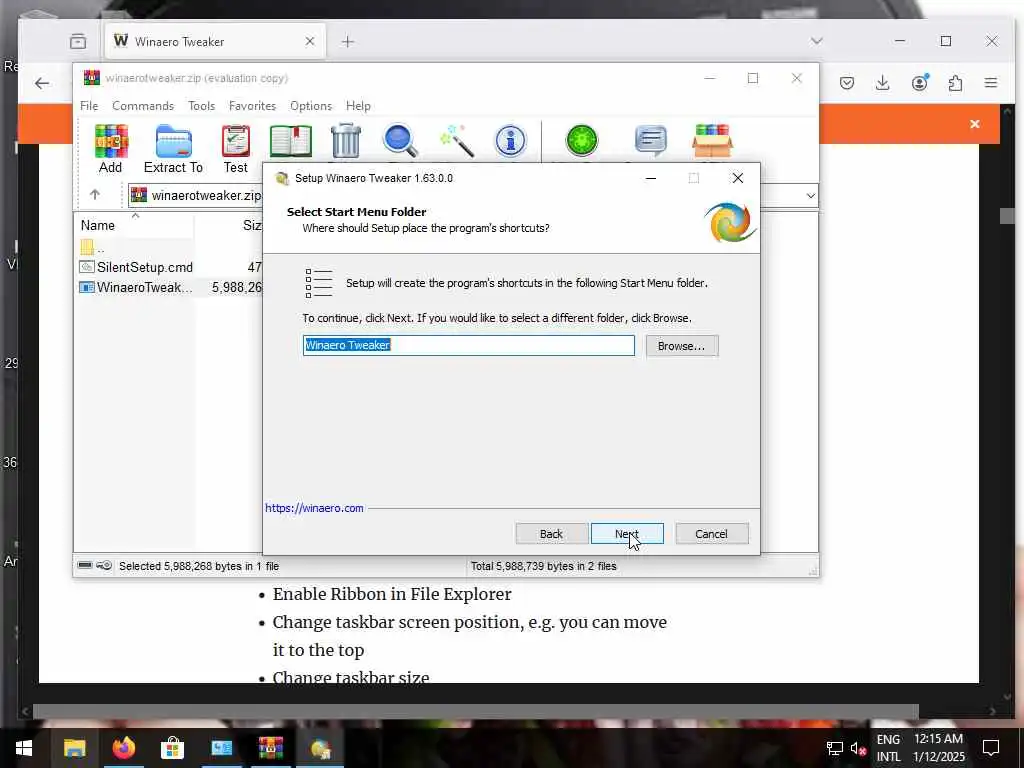Click the Delete trash can icon

(x=345, y=141)
